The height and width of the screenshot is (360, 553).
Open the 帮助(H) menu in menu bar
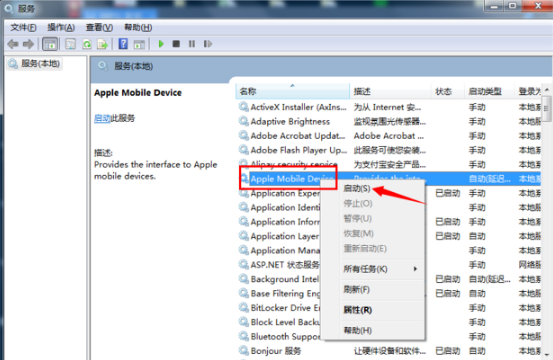coord(138,28)
